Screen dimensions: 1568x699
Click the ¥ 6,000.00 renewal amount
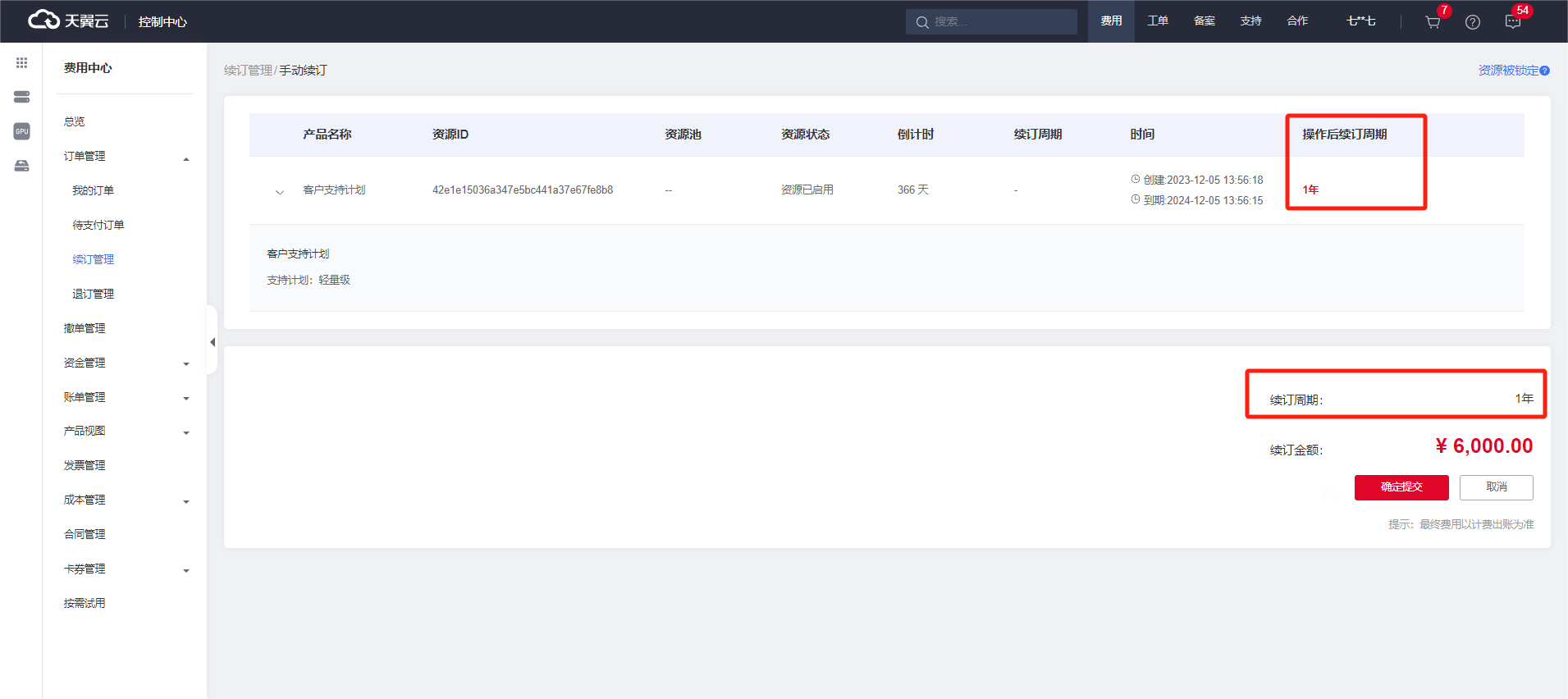tap(1484, 446)
